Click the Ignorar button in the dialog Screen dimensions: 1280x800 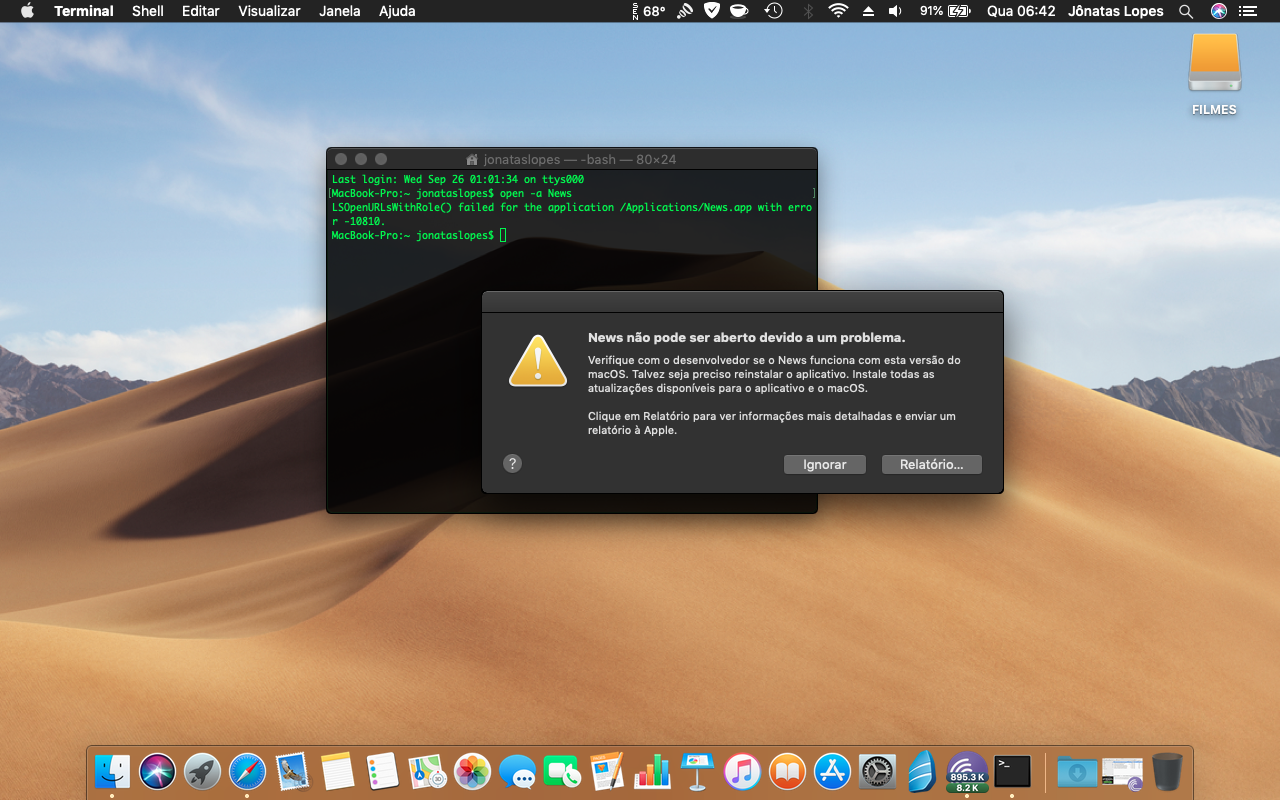pos(825,464)
